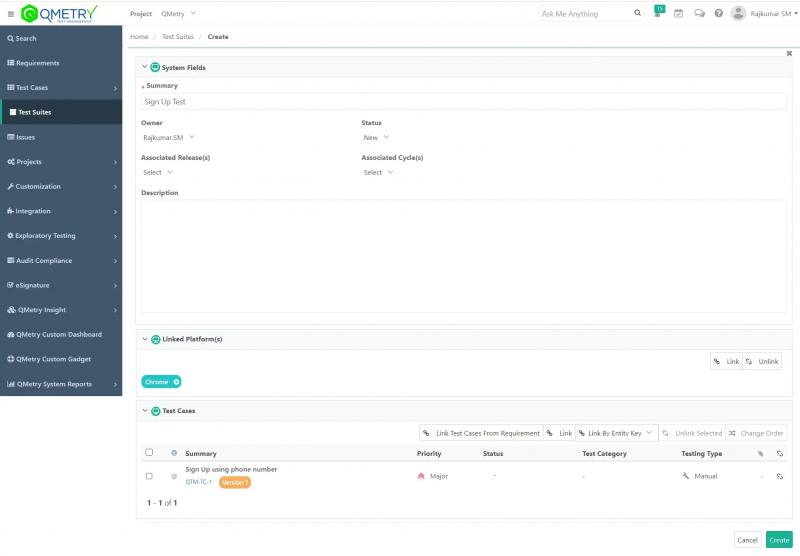Image resolution: width=800 pixels, height=556 pixels.
Task: Click the green Create button
Action: pos(779,540)
